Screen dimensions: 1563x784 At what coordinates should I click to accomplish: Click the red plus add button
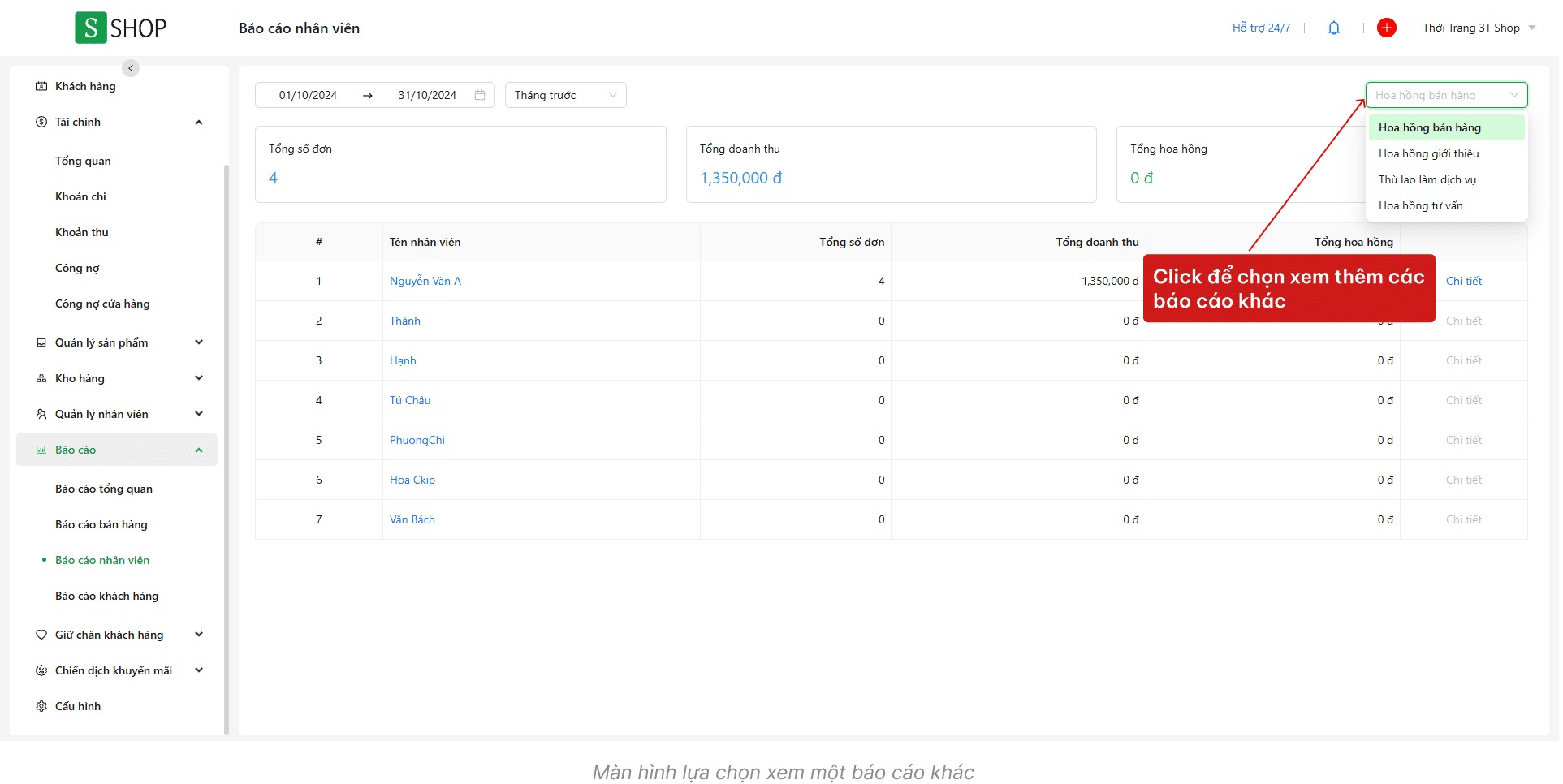click(1387, 28)
